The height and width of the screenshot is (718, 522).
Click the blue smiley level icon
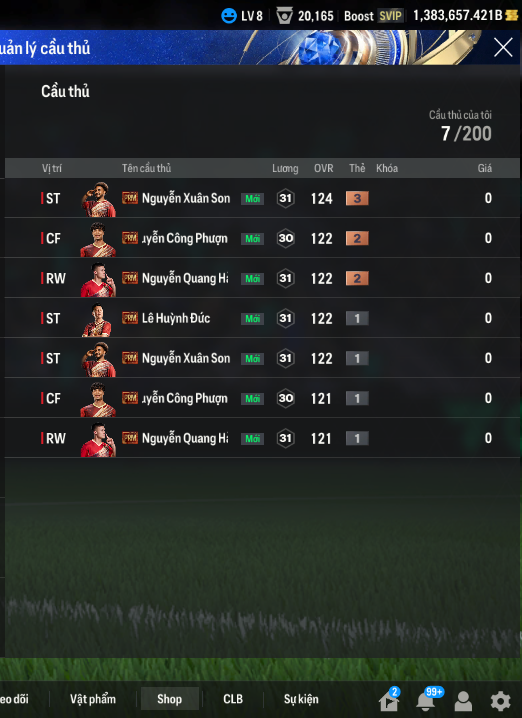coord(228,16)
